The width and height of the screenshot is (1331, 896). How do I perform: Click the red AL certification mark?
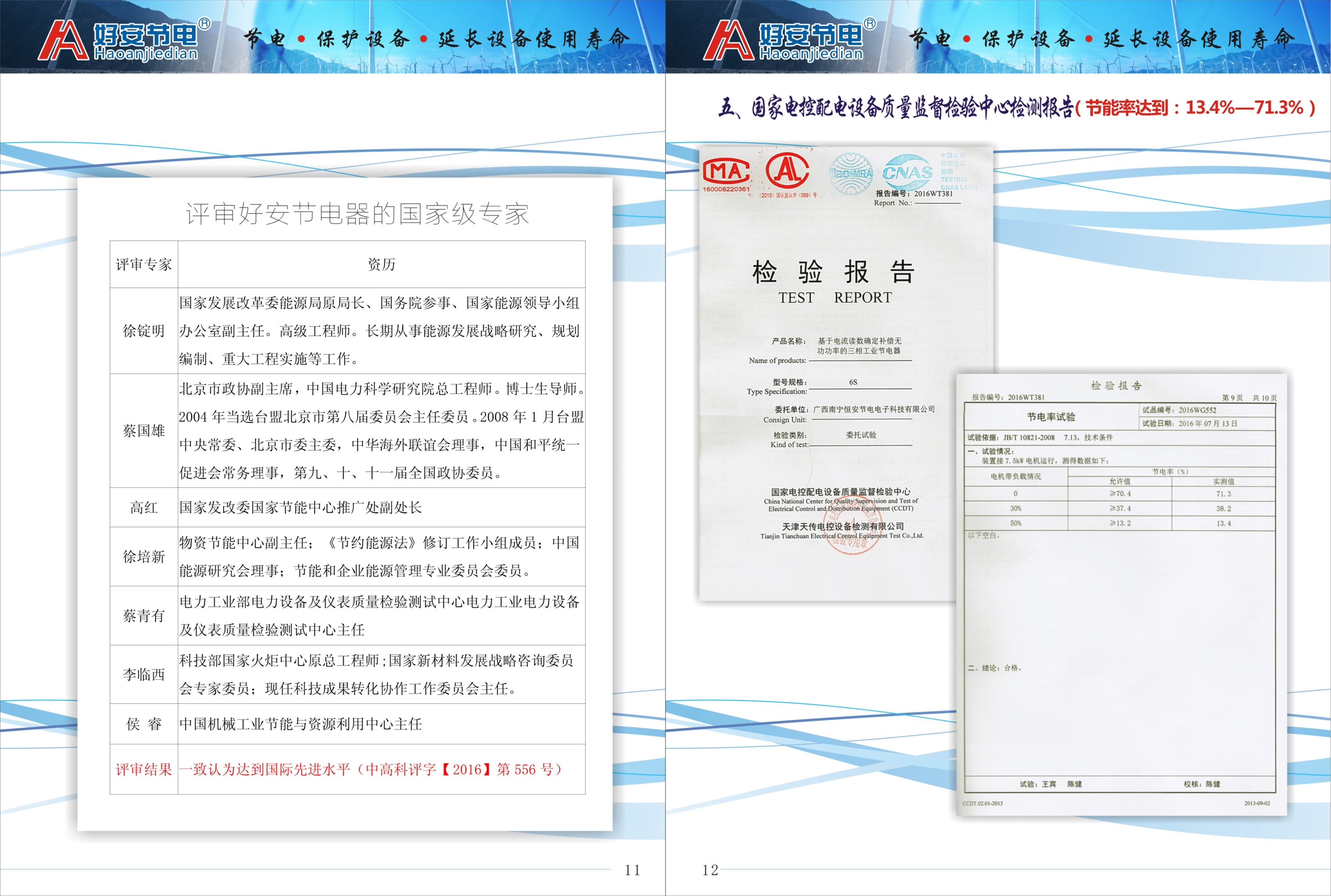(x=787, y=171)
